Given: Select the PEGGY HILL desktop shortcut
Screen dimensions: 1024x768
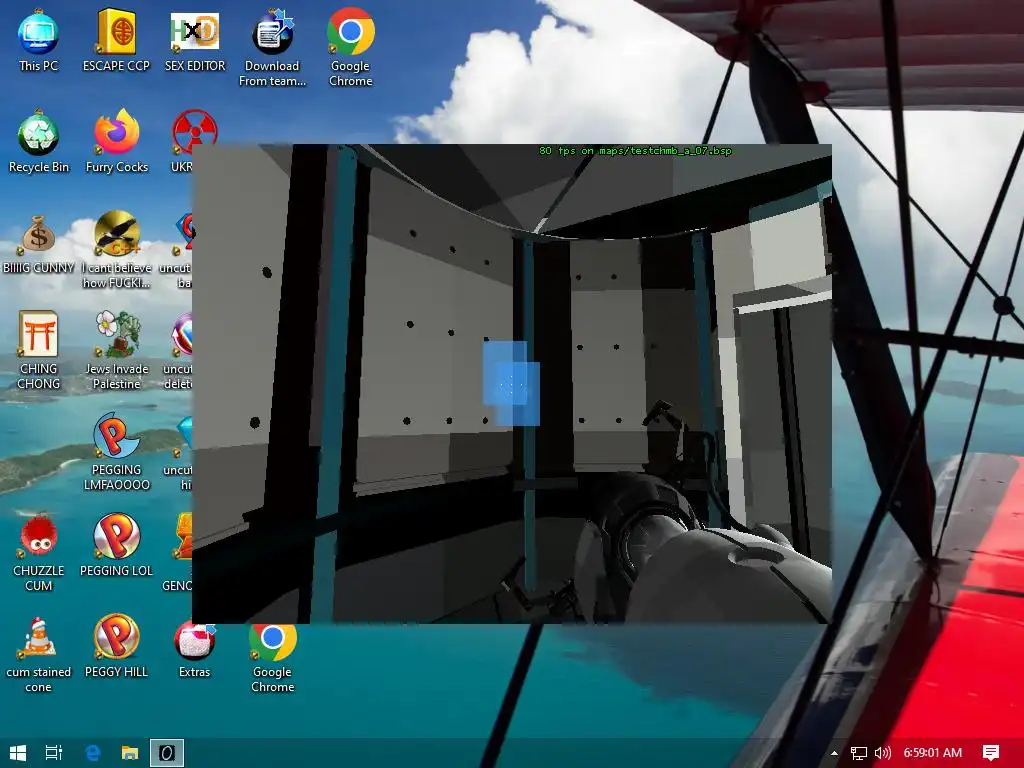Looking at the screenshot, I should (116, 647).
